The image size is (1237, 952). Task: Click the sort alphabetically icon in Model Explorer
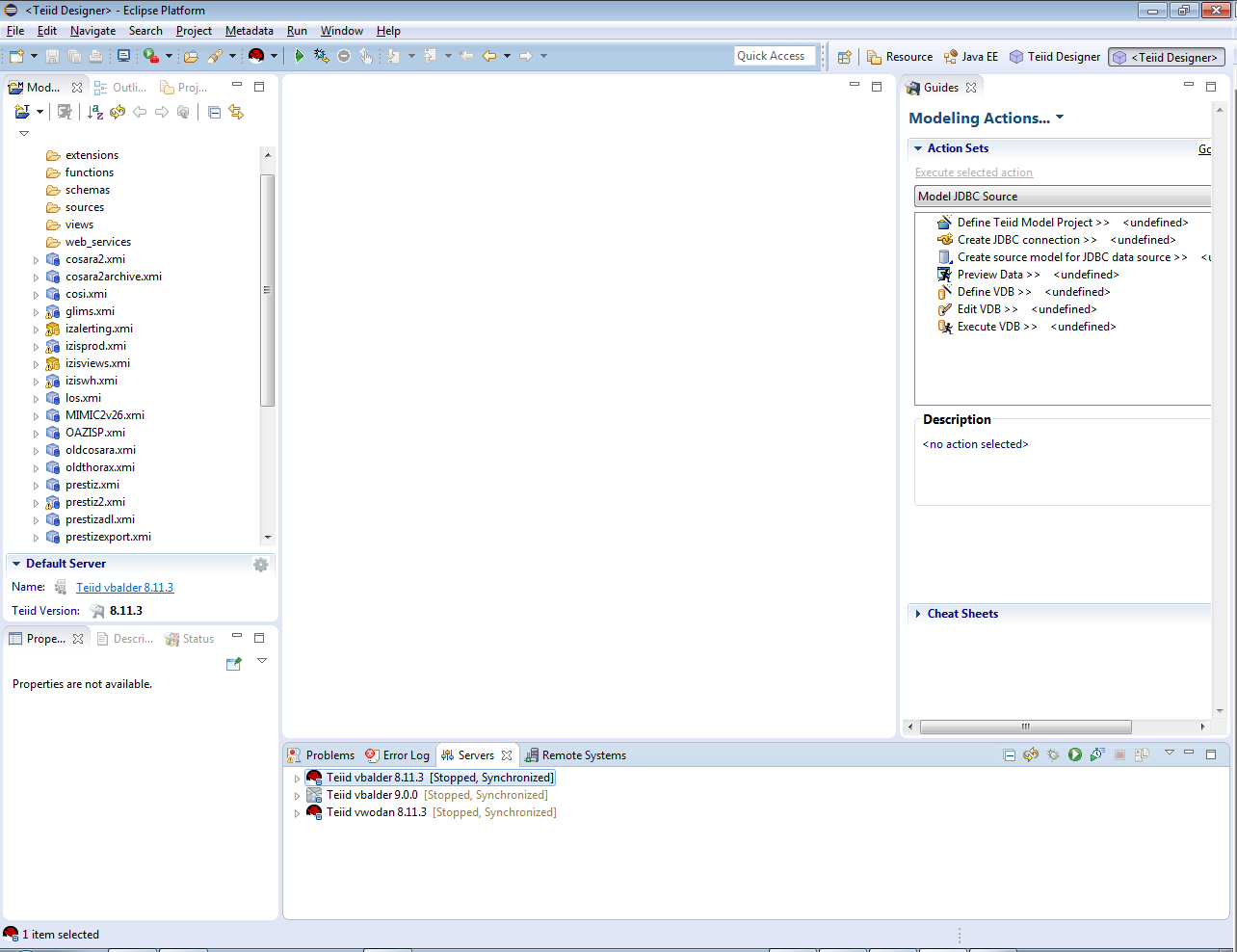94,113
